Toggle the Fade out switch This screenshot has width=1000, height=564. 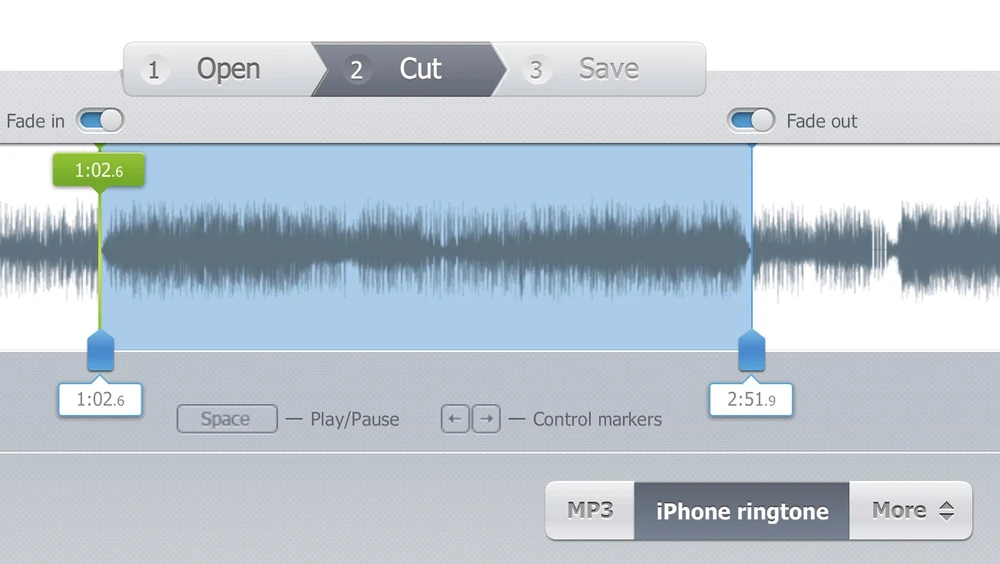click(751, 121)
